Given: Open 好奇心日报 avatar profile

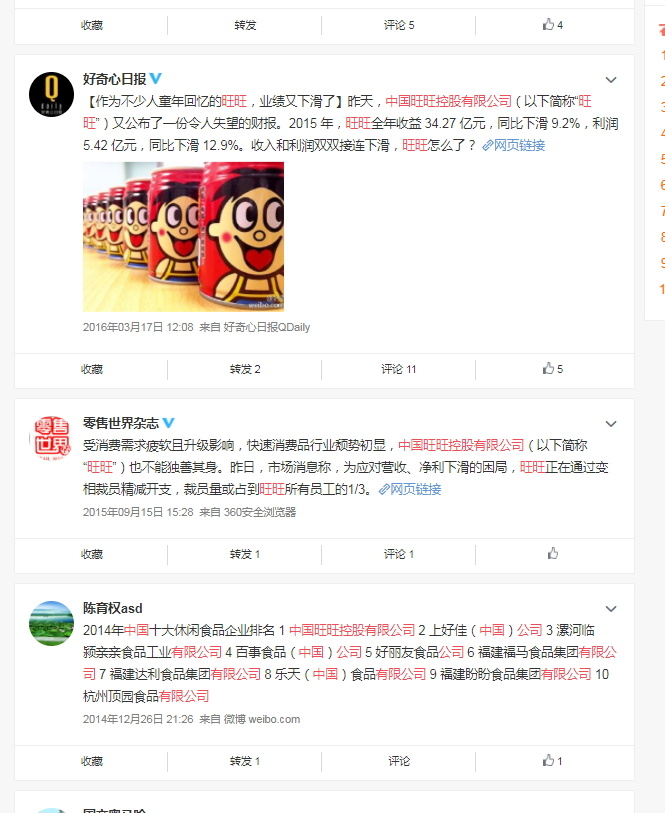Looking at the screenshot, I should [x=51, y=94].
